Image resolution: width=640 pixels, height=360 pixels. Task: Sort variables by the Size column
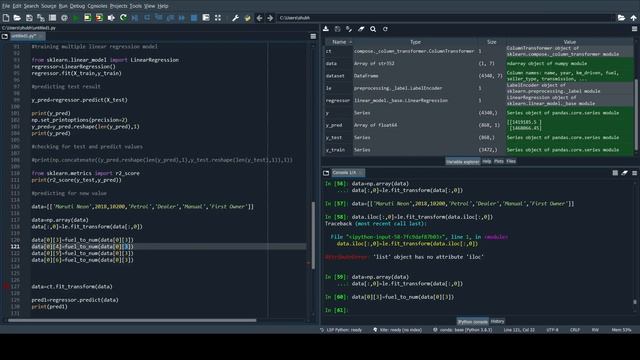491,42
